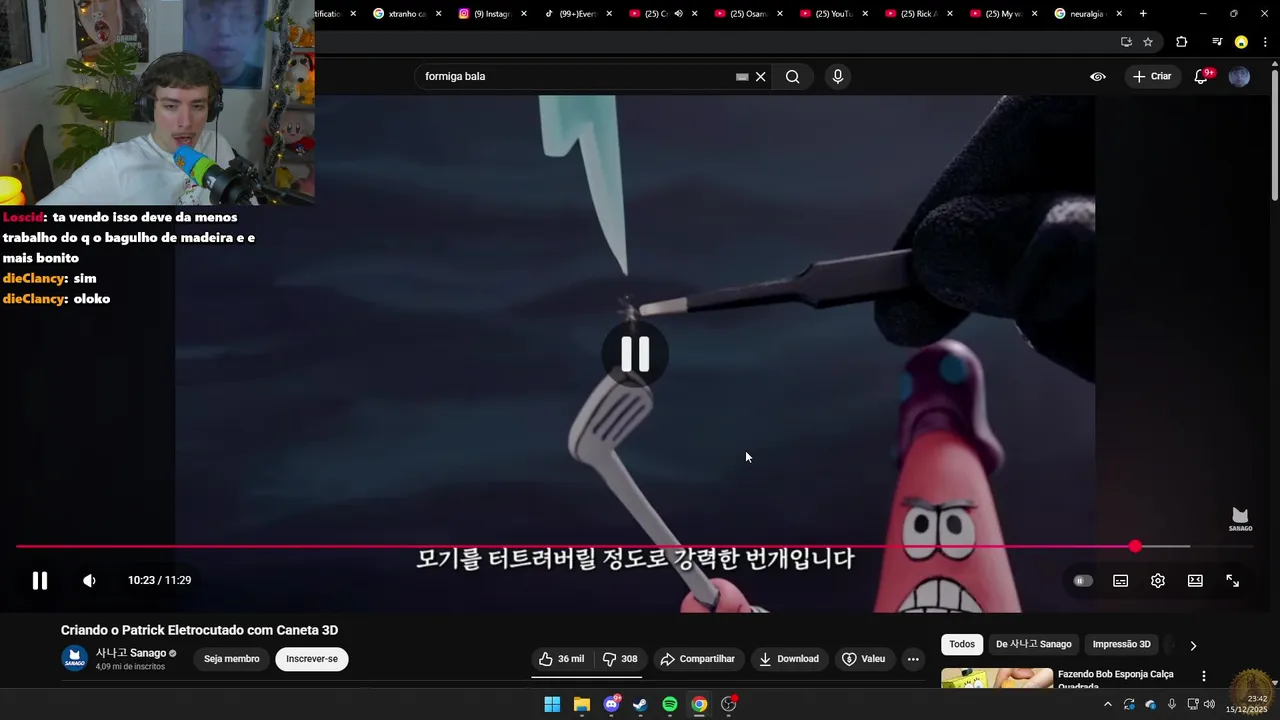Click the install/cast icon in address bar

pos(1126,42)
